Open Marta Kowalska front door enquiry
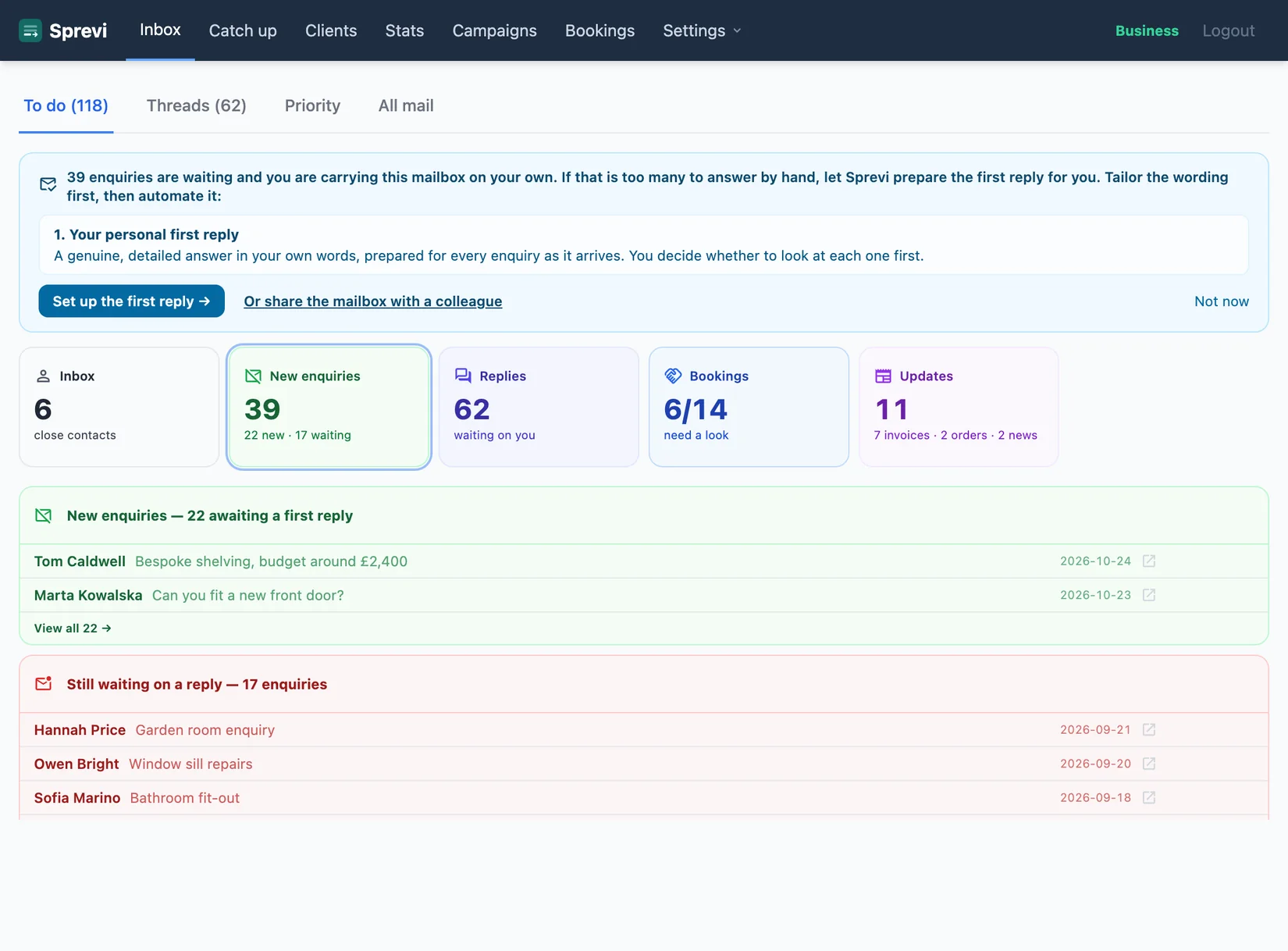 (x=644, y=595)
